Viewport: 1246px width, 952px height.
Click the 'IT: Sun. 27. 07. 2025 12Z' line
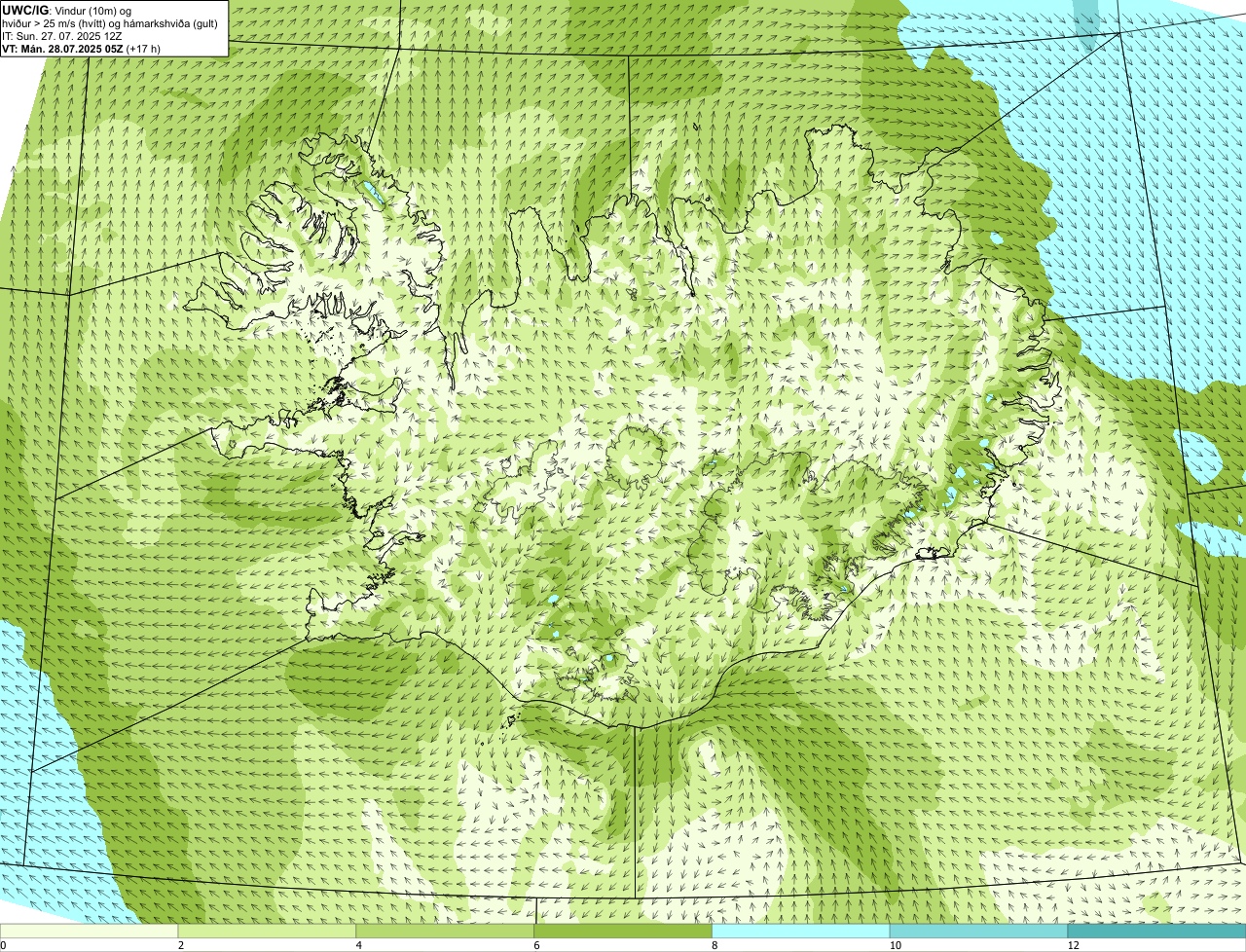pos(62,36)
